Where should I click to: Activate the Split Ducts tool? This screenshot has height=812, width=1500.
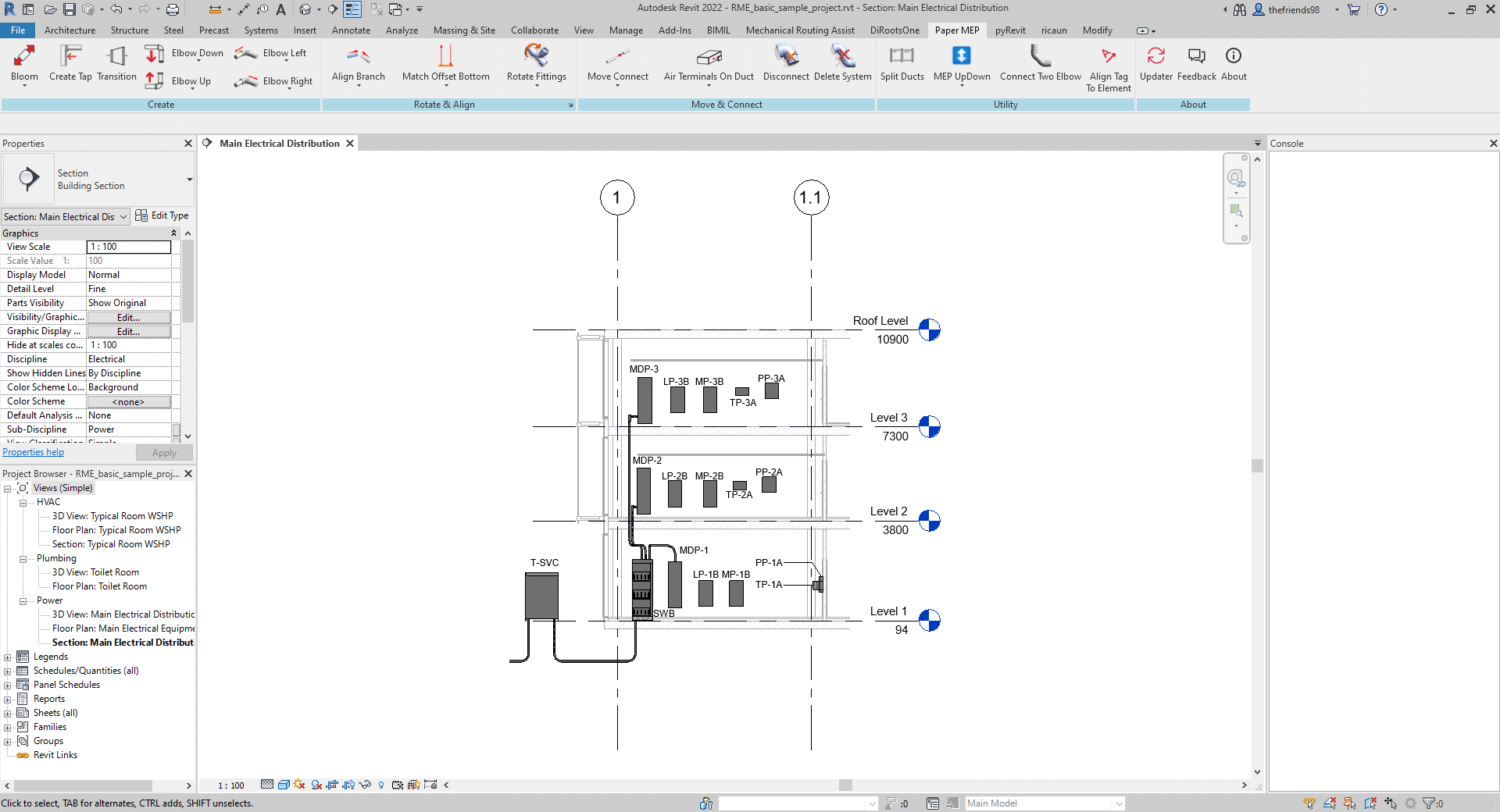point(902,57)
